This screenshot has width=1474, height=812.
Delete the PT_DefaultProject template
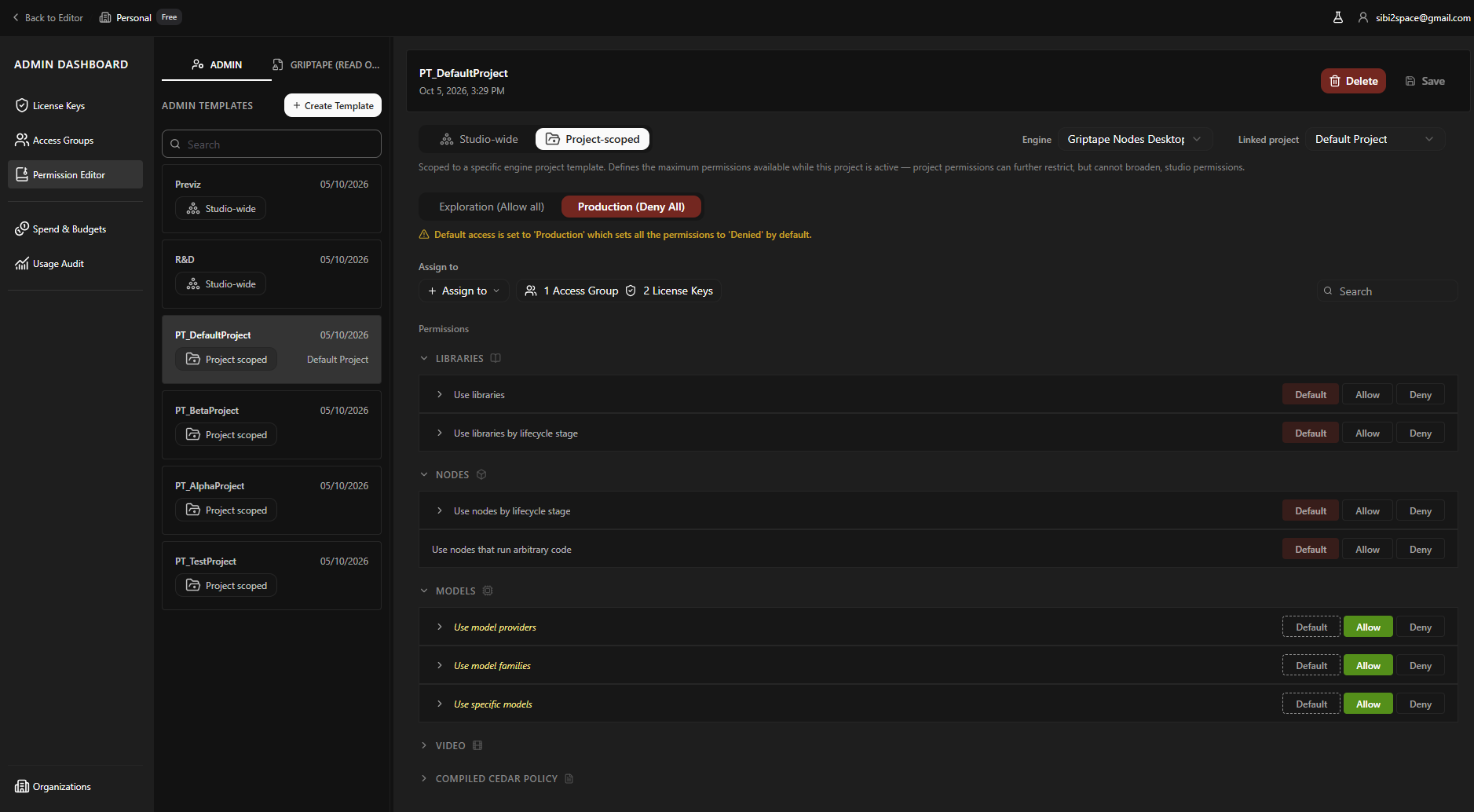1353,81
